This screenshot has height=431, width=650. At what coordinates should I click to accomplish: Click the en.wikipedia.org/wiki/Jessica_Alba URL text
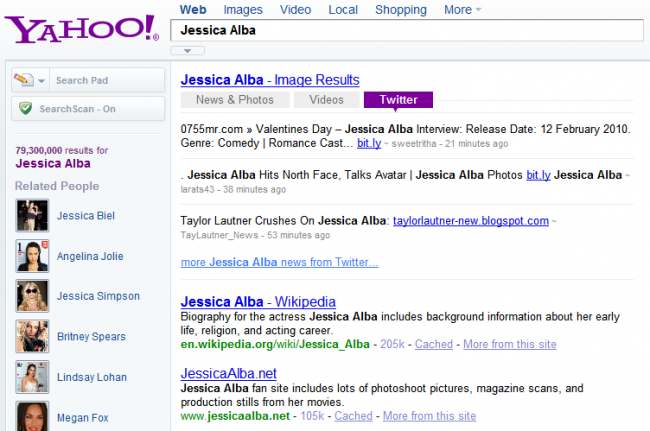coord(275,344)
